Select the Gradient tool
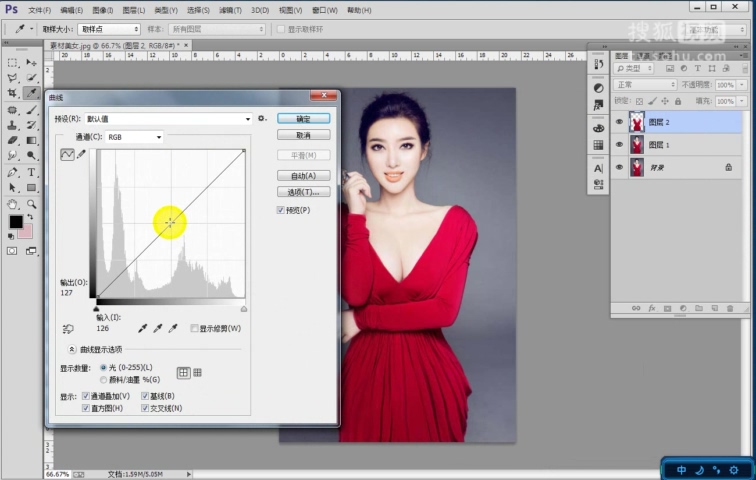The height and width of the screenshot is (480, 756). coord(31,140)
